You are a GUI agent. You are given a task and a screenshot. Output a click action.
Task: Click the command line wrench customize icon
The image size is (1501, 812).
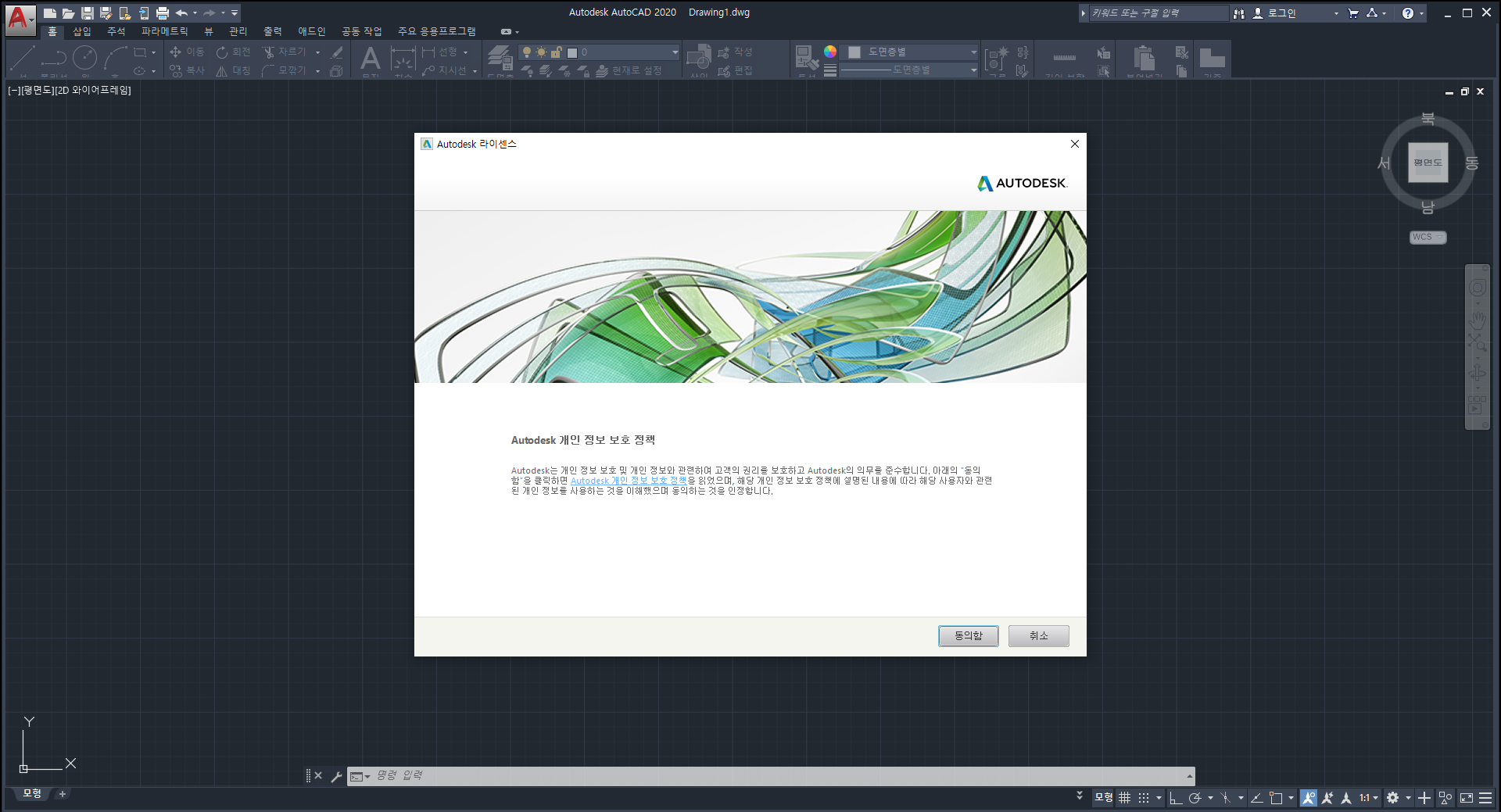tap(336, 776)
